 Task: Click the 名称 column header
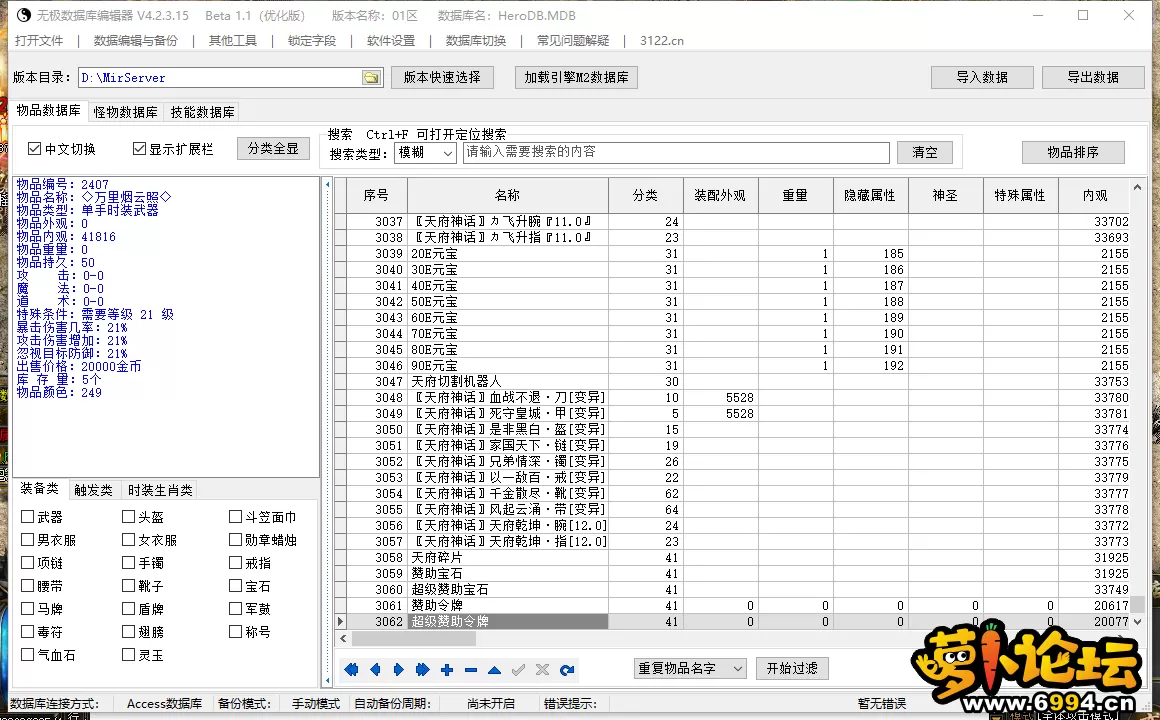tap(508, 195)
